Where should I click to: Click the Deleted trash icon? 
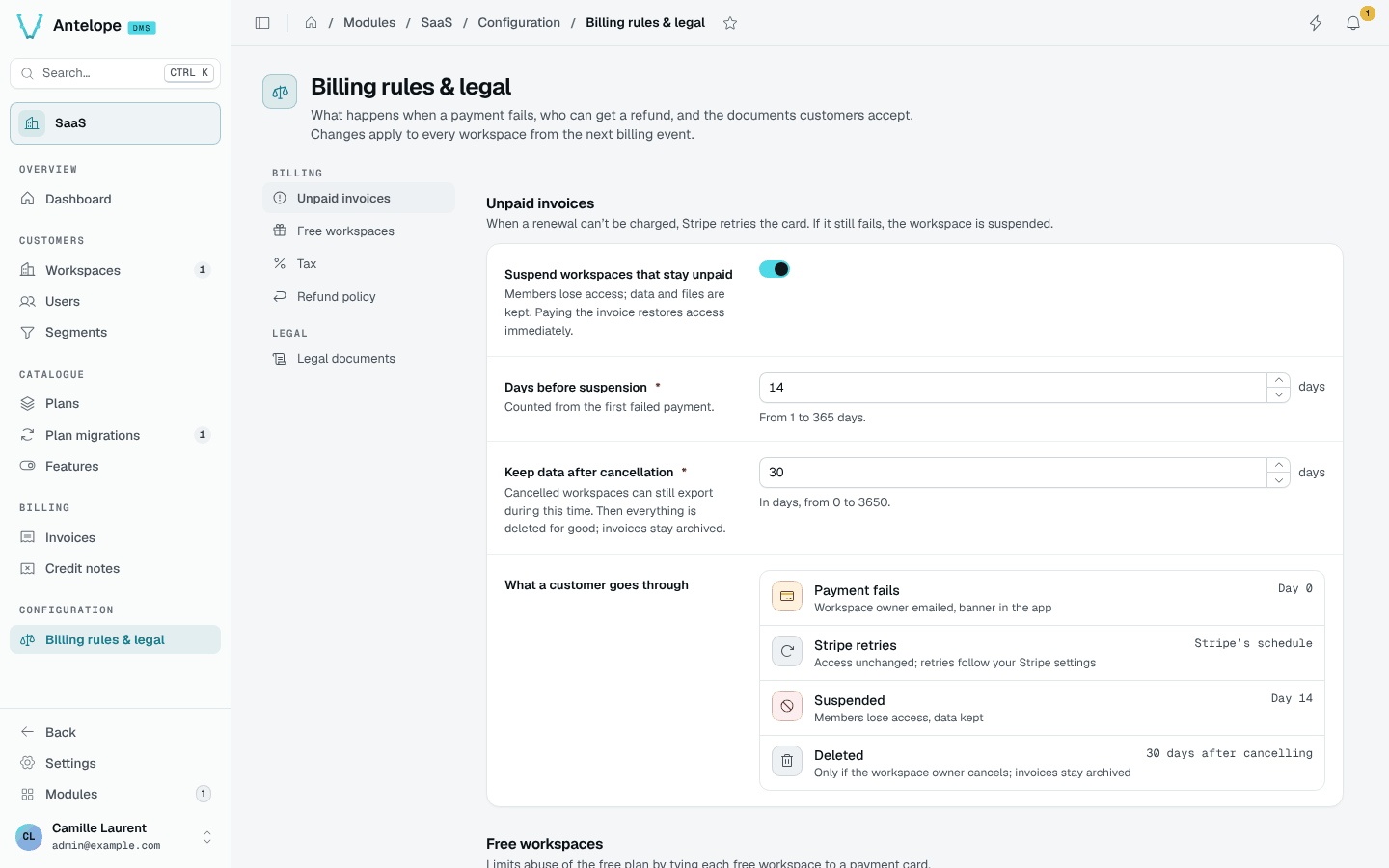(x=787, y=761)
